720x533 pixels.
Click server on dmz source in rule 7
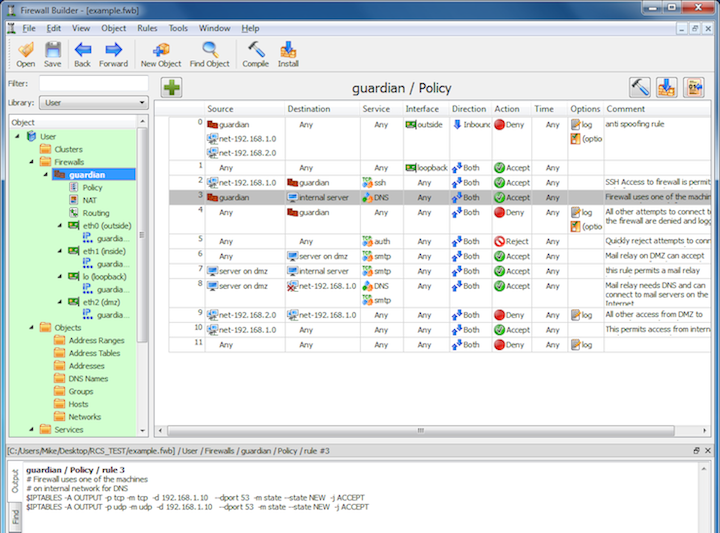pos(237,271)
